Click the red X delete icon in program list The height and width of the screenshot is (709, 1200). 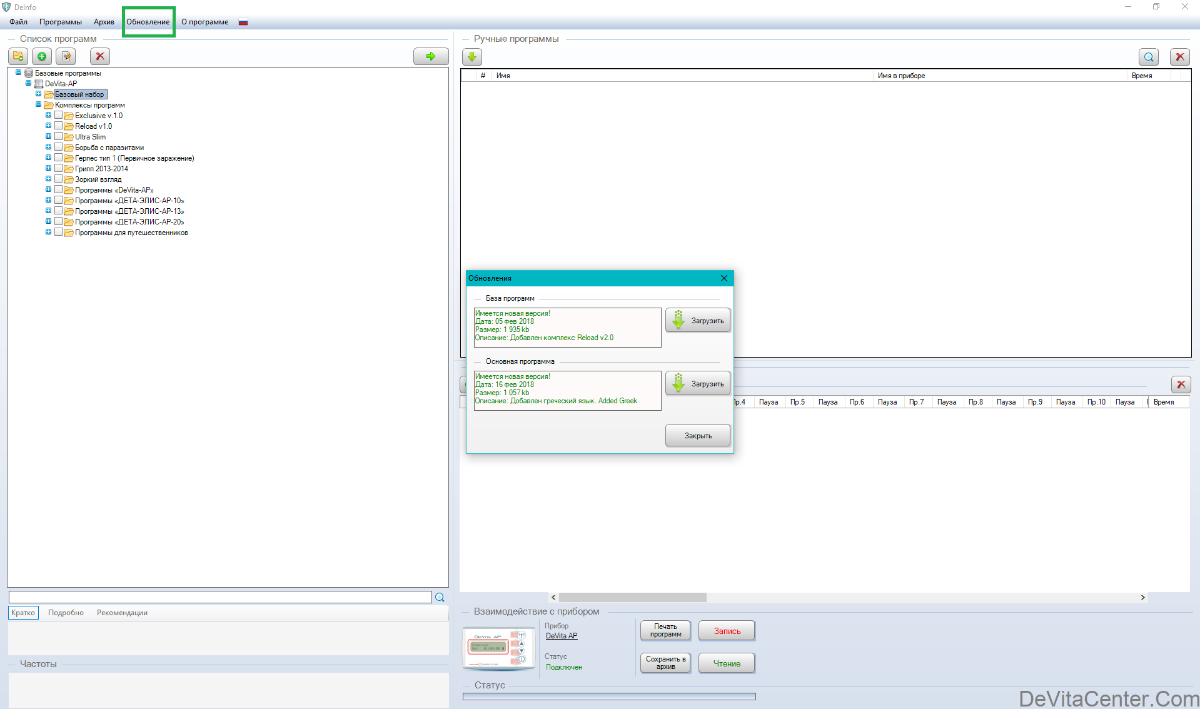tap(100, 57)
